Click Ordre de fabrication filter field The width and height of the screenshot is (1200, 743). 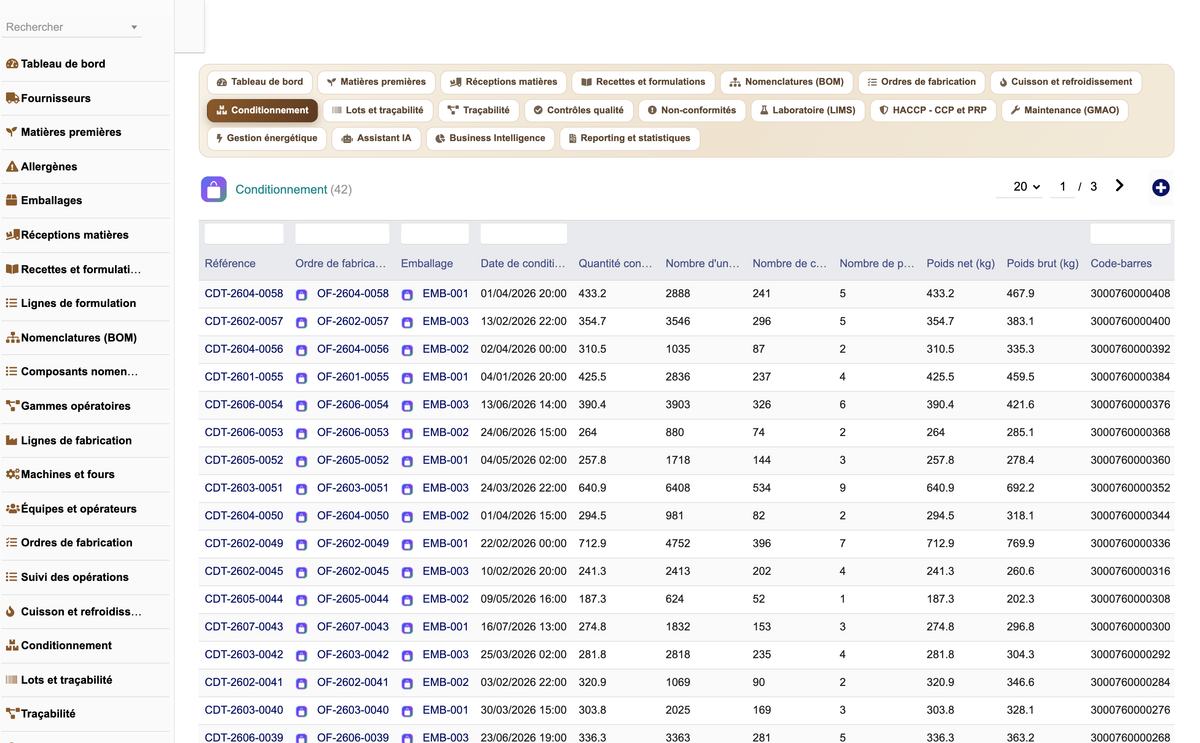pyautogui.click(x=342, y=234)
